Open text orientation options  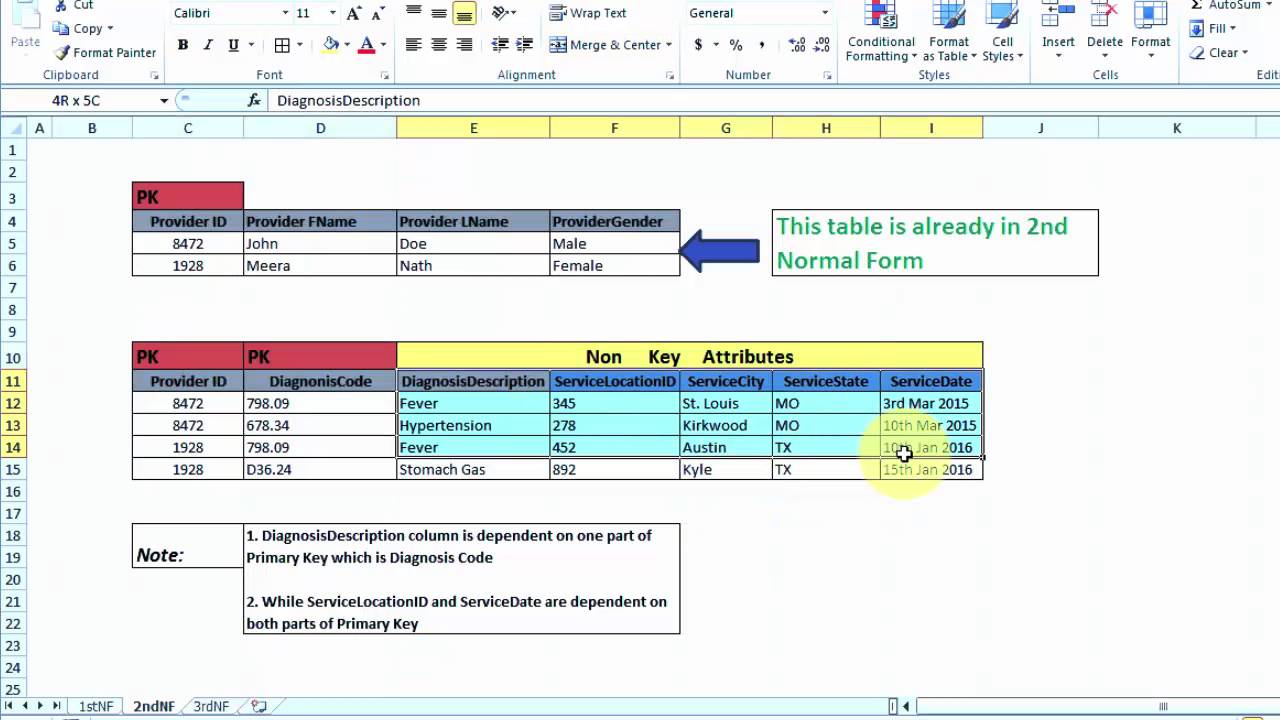click(504, 13)
